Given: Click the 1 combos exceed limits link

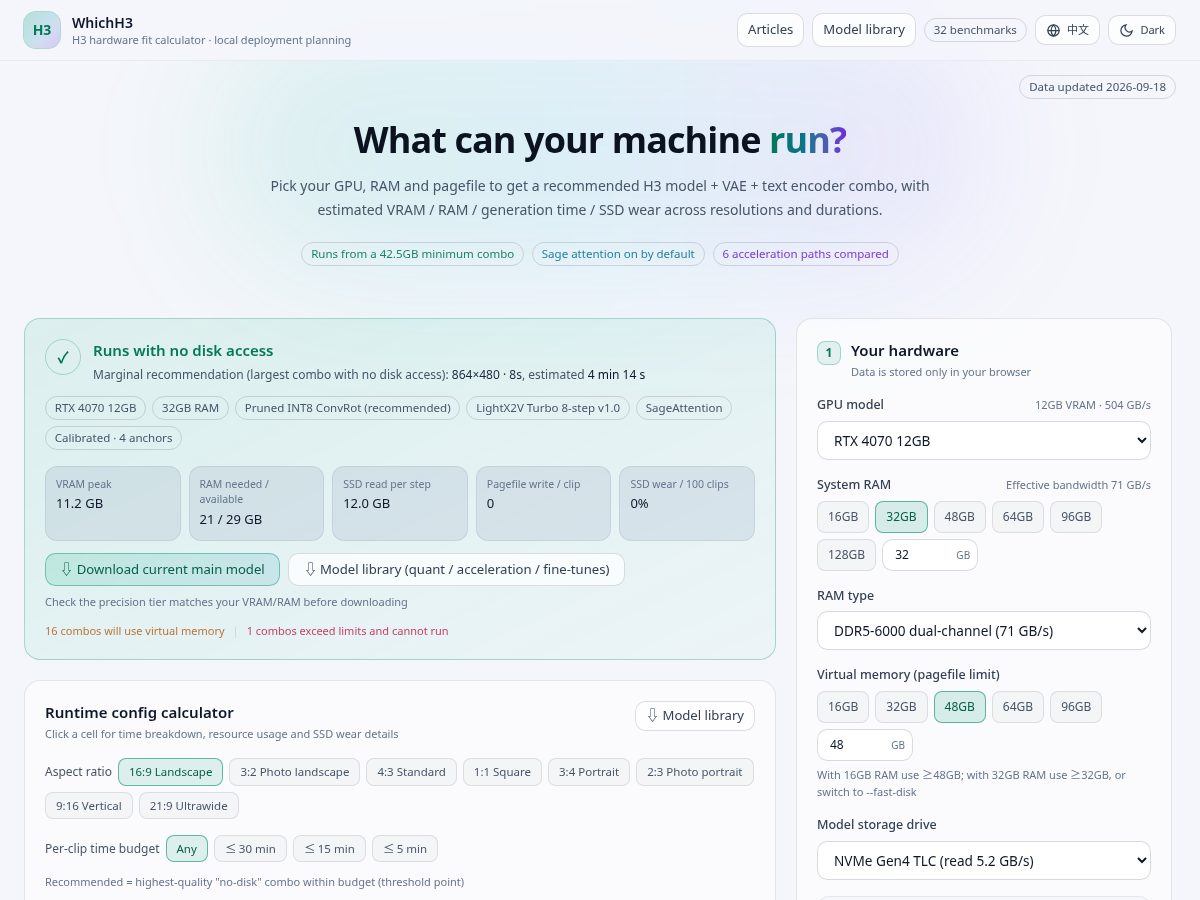Looking at the screenshot, I should point(347,631).
